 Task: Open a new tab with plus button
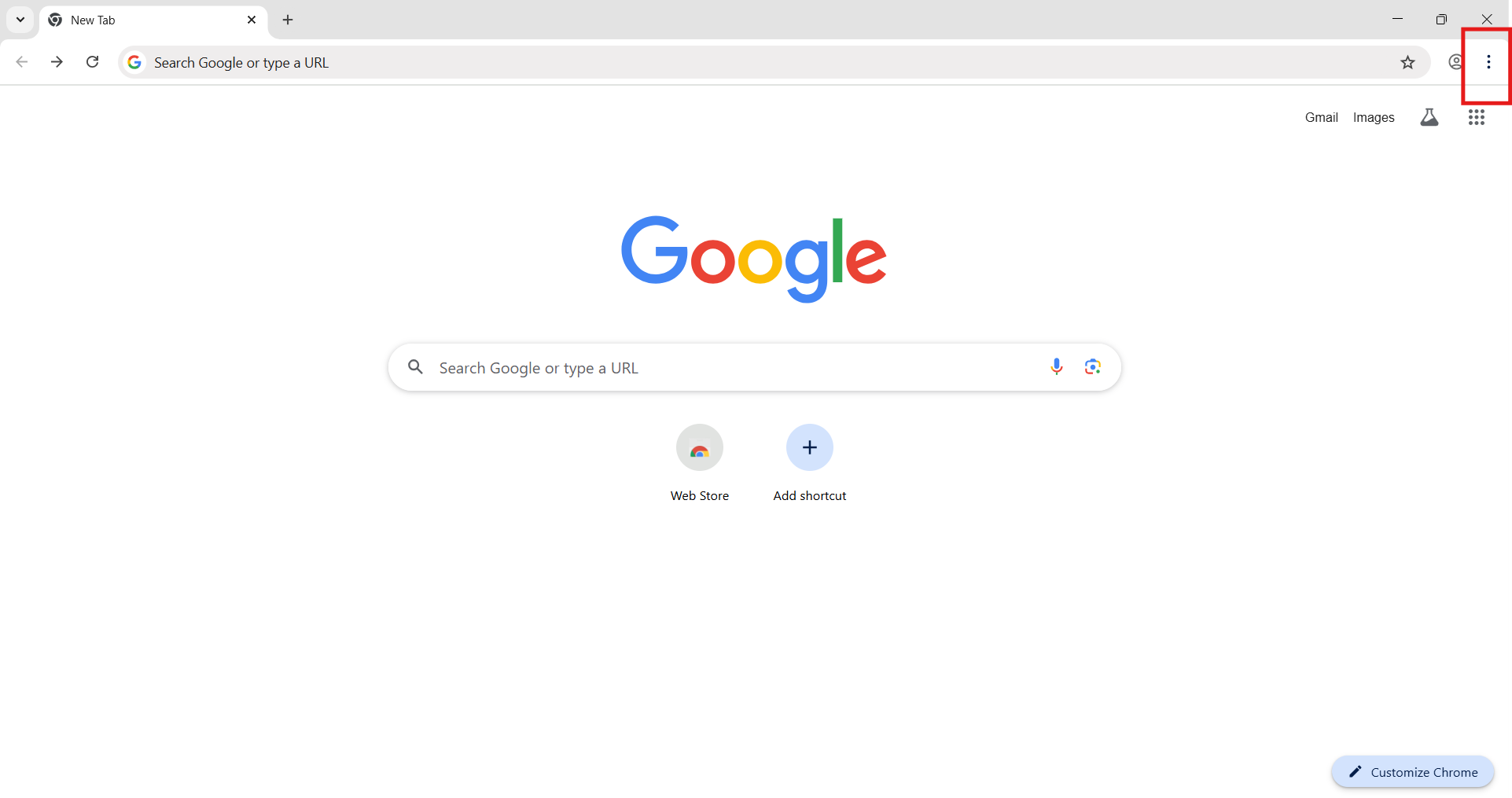[x=288, y=20]
